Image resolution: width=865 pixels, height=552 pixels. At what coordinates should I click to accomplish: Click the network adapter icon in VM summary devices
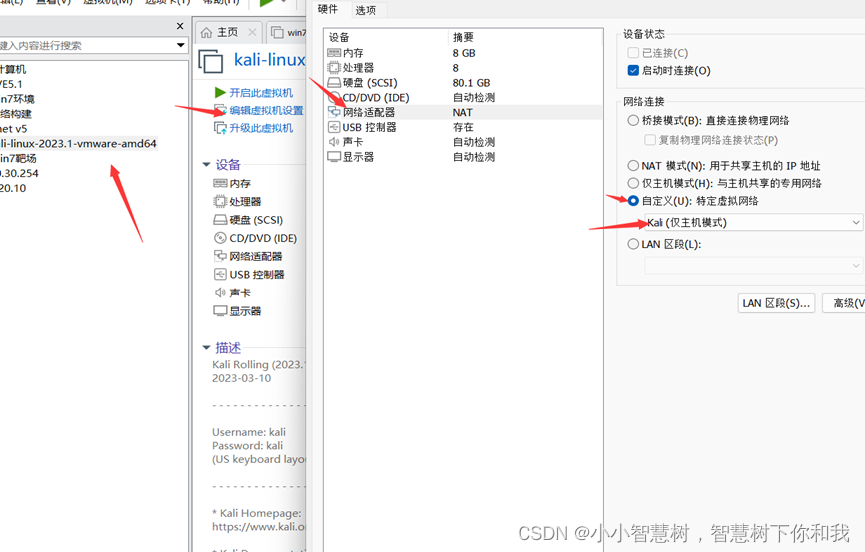pos(220,256)
